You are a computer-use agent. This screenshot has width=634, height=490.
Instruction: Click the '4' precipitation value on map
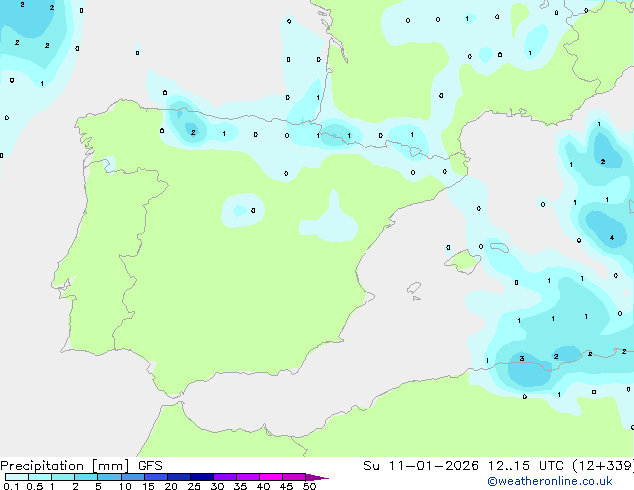(x=612, y=237)
